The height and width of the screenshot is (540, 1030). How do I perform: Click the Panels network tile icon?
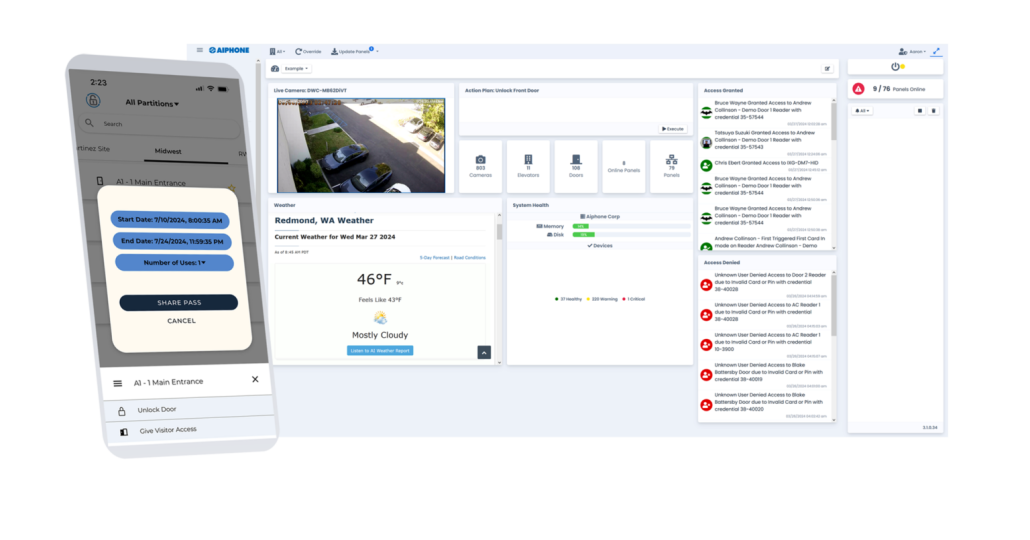(671, 160)
